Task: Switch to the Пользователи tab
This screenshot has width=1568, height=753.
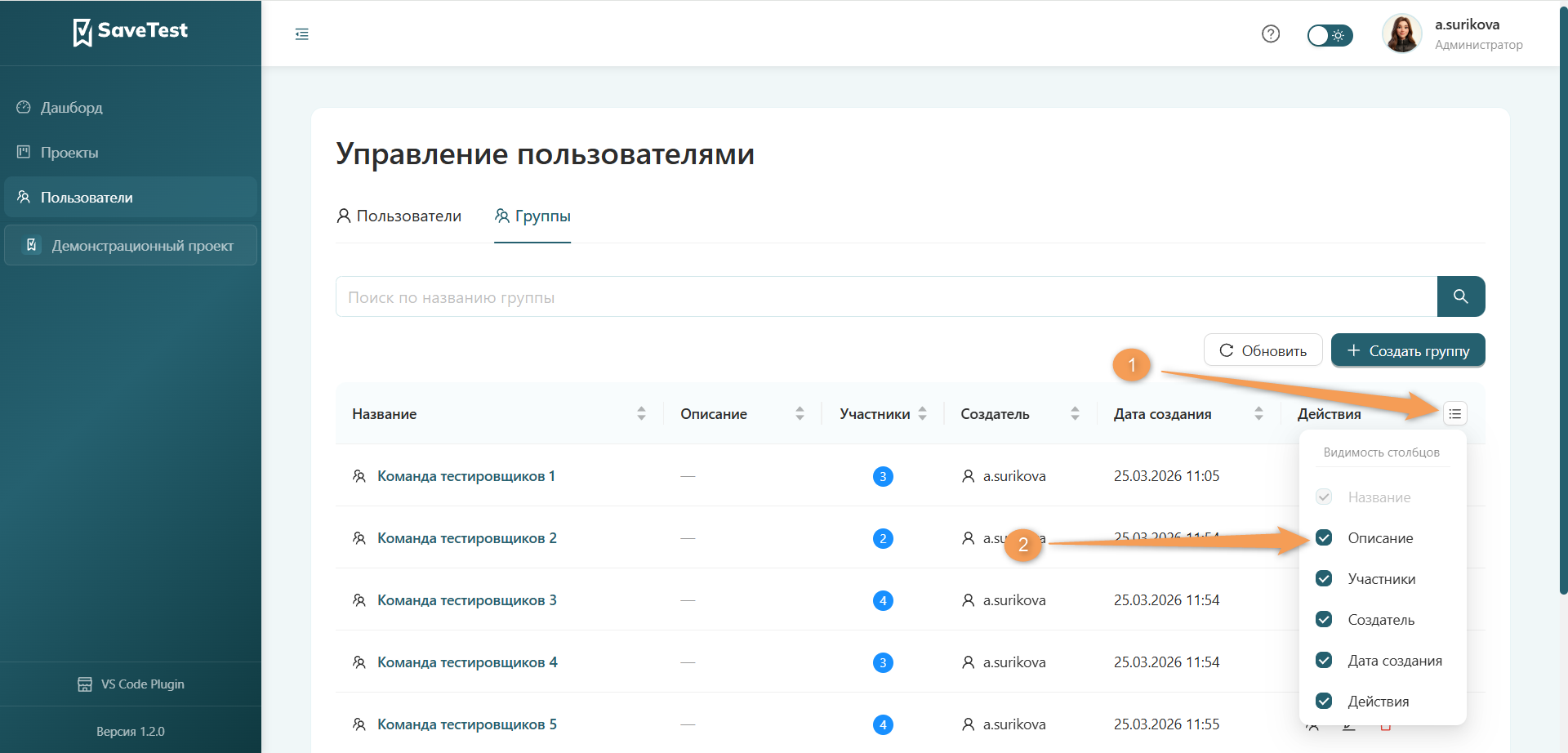Action: (399, 216)
